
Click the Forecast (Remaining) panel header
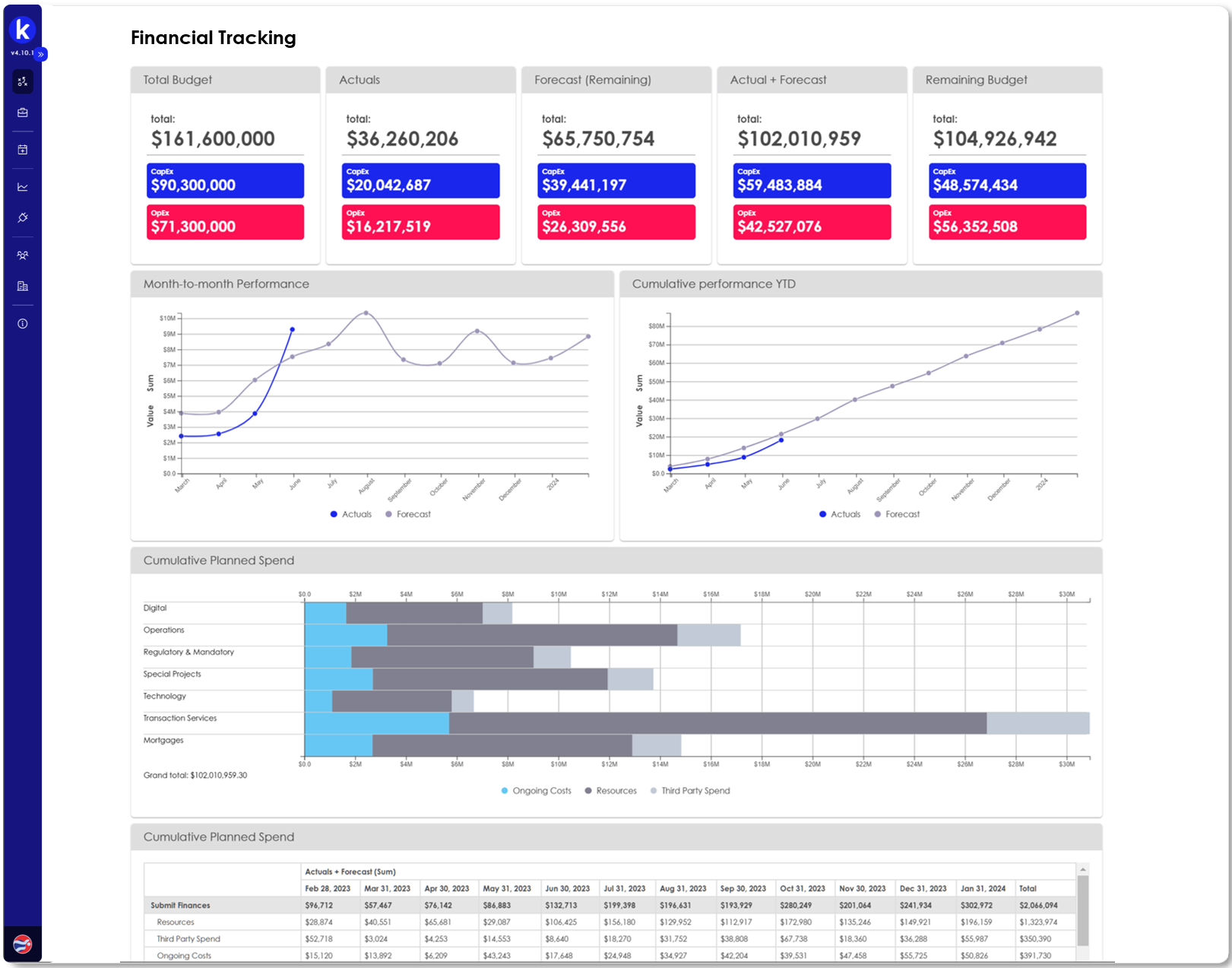coord(616,80)
